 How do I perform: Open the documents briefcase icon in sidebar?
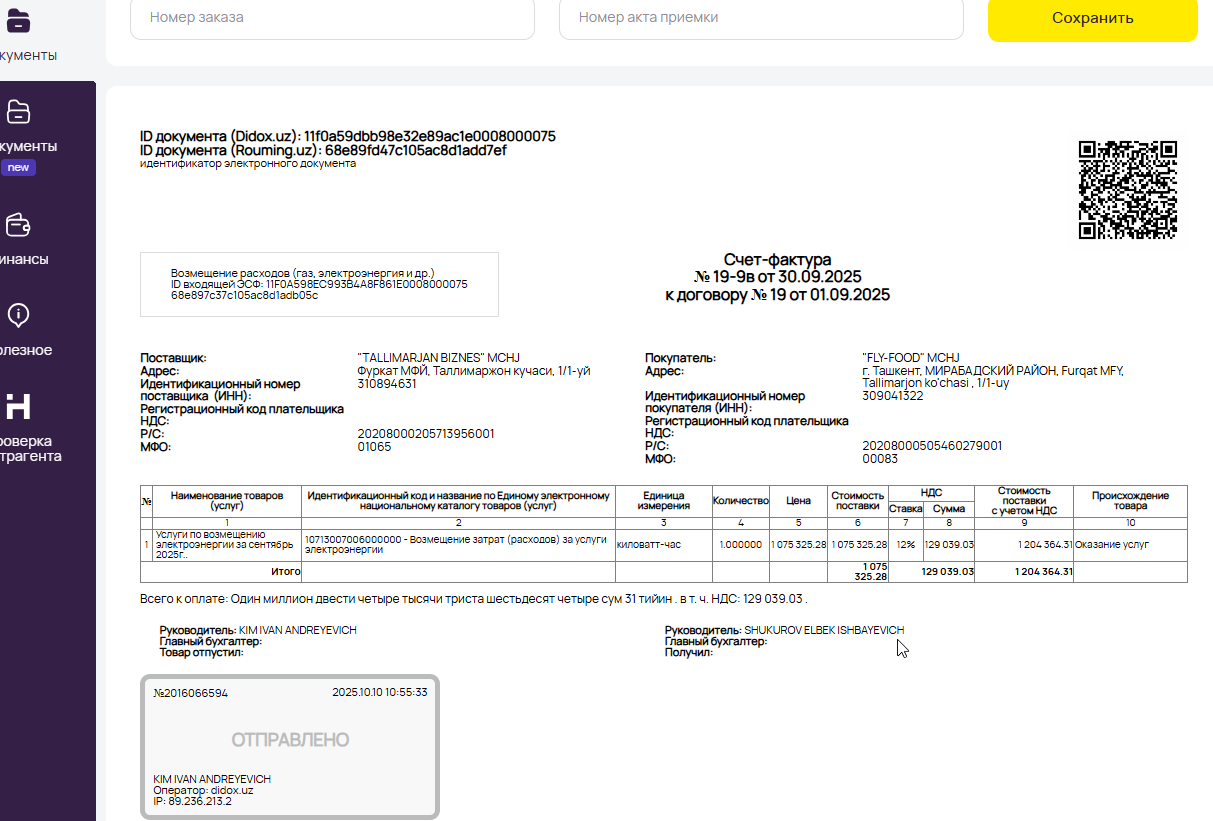pos(18,20)
